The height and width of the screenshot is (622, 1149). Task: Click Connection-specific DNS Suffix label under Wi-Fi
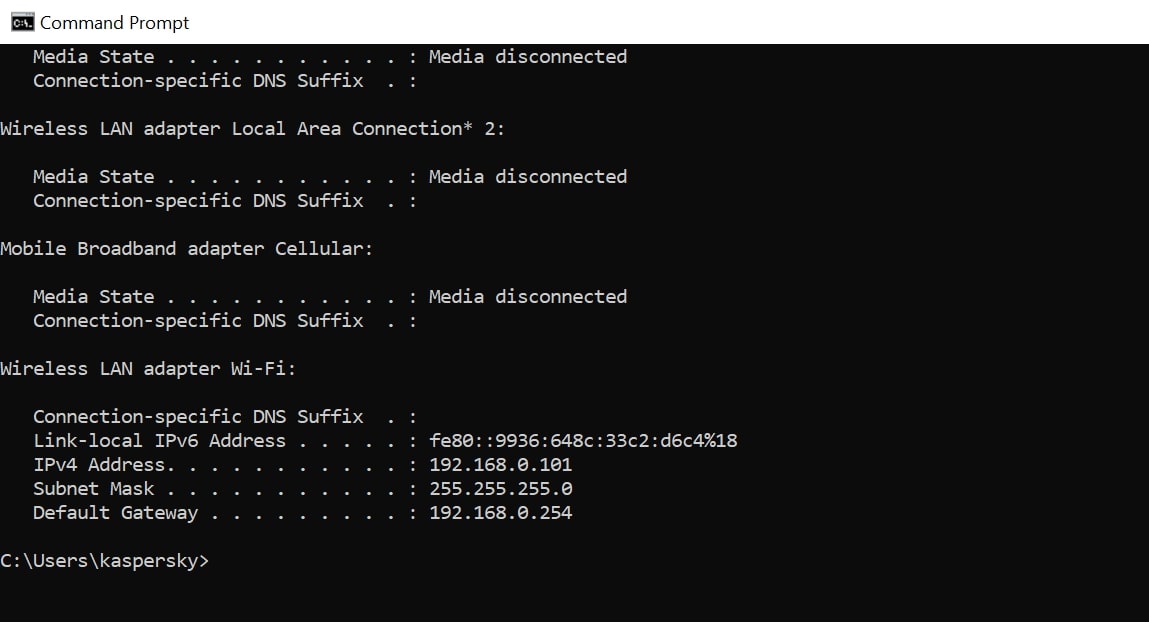click(198, 417)
